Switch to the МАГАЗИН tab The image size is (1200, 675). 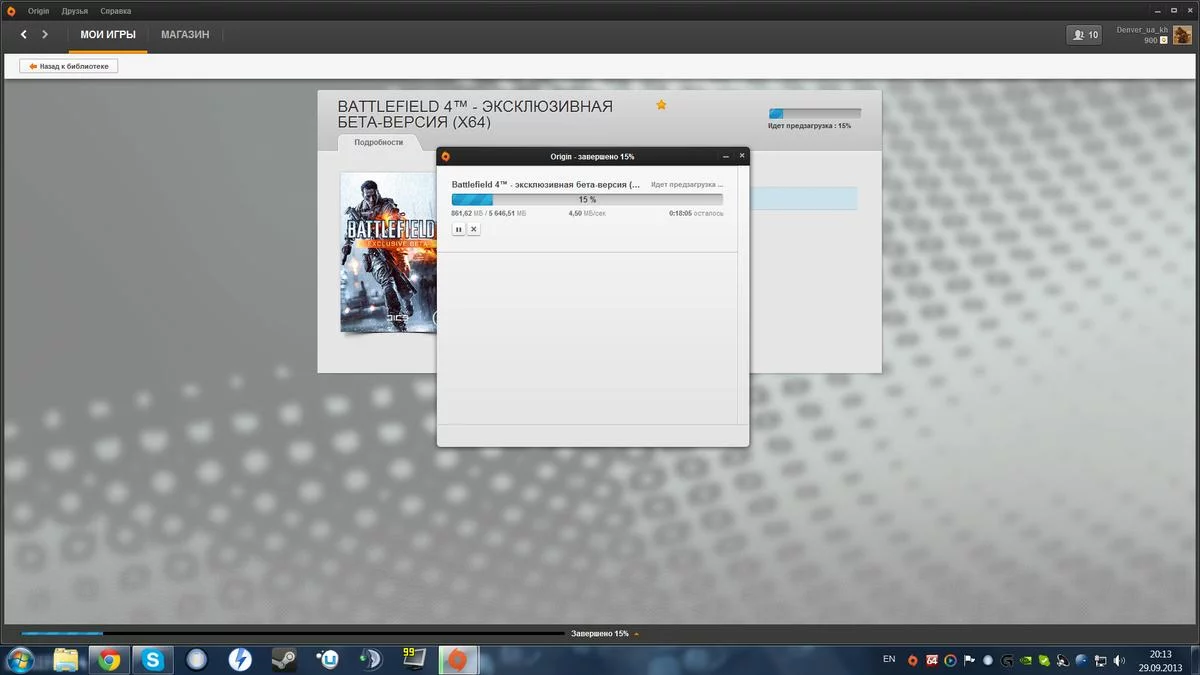[x=185, y=35]
